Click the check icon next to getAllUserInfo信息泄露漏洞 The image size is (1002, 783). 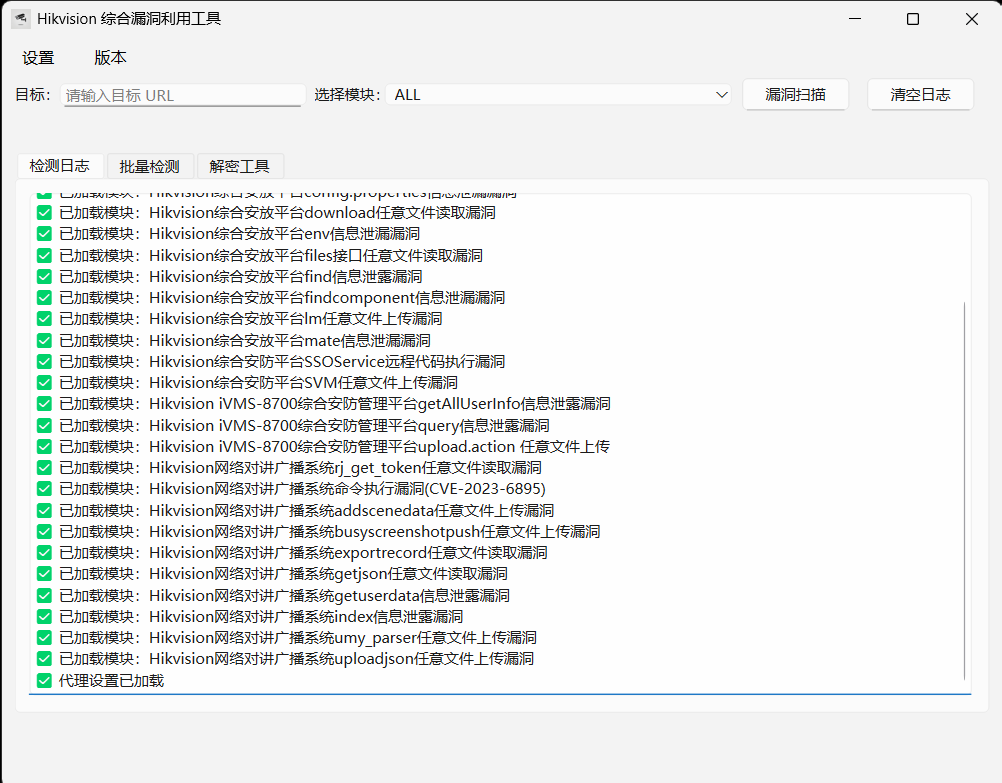point(43,403)
